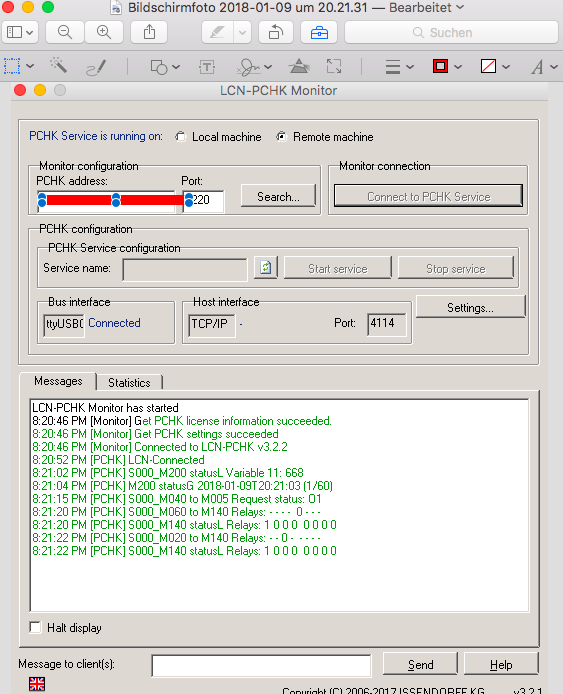Viewport: 563px width, 694px height.
Task: Expand the fill color dropdown arrow
Action: pyautogui.click(x=506, y=67)
